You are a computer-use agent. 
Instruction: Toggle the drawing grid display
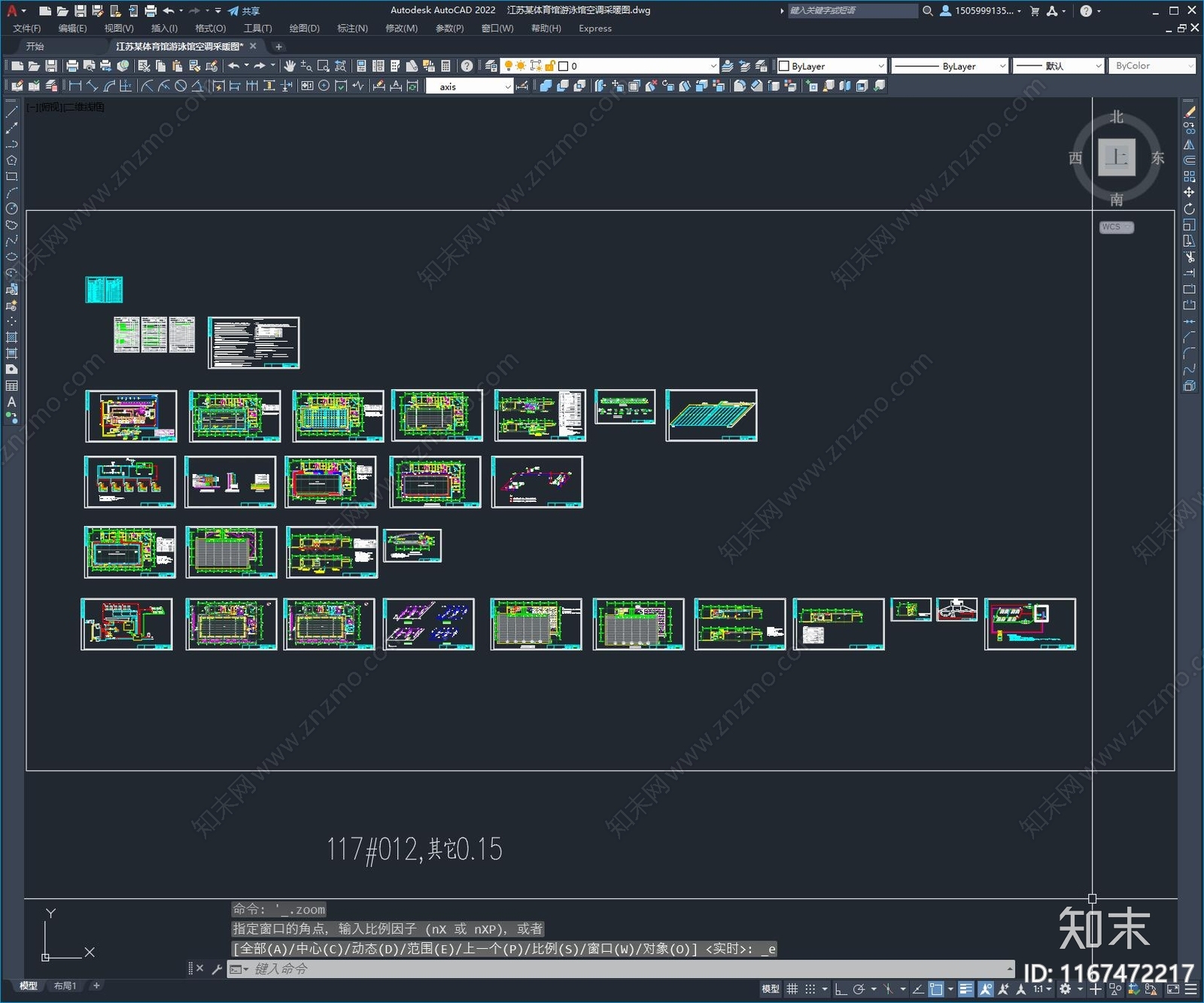coord(792,989)
